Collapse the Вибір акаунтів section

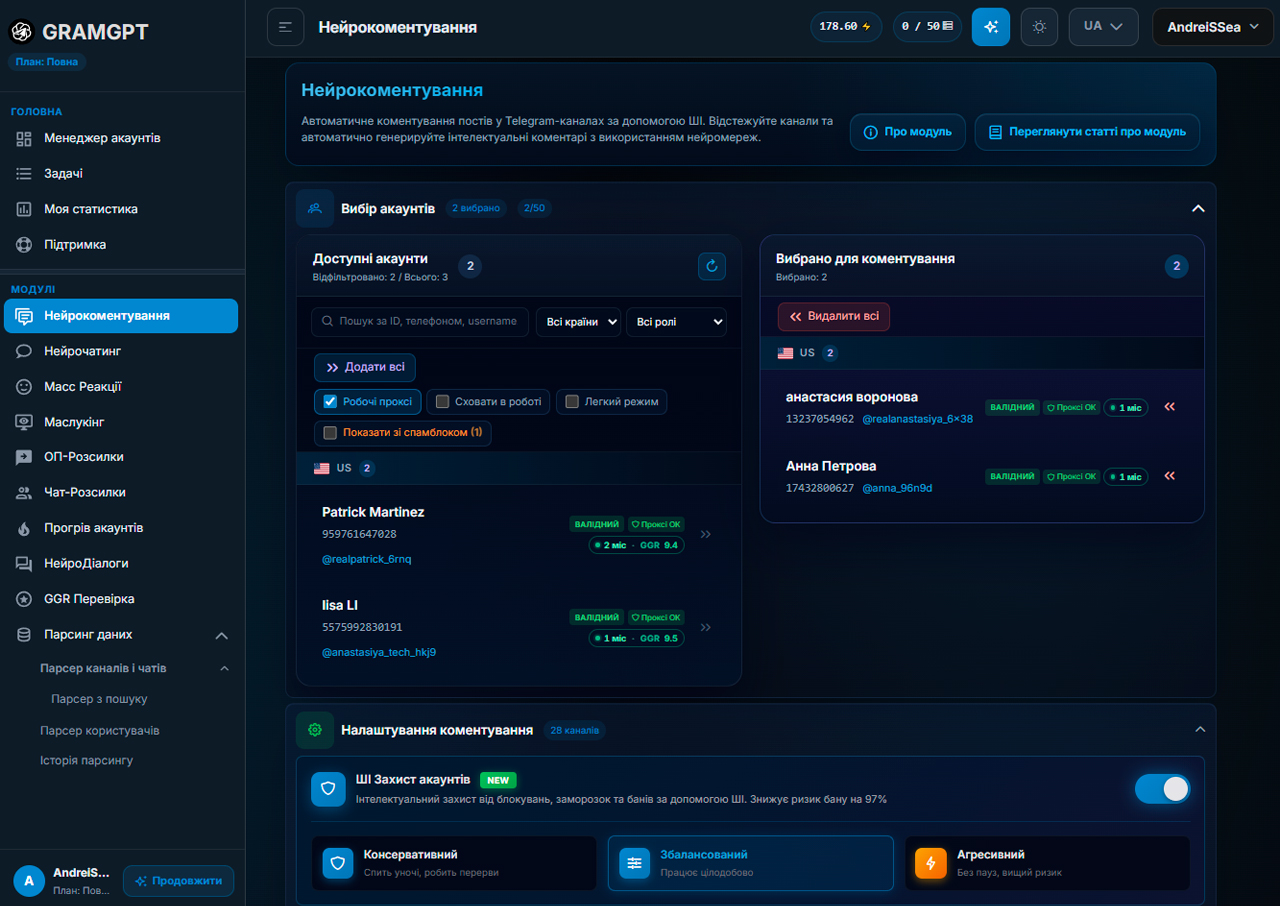click(1198, 208)
